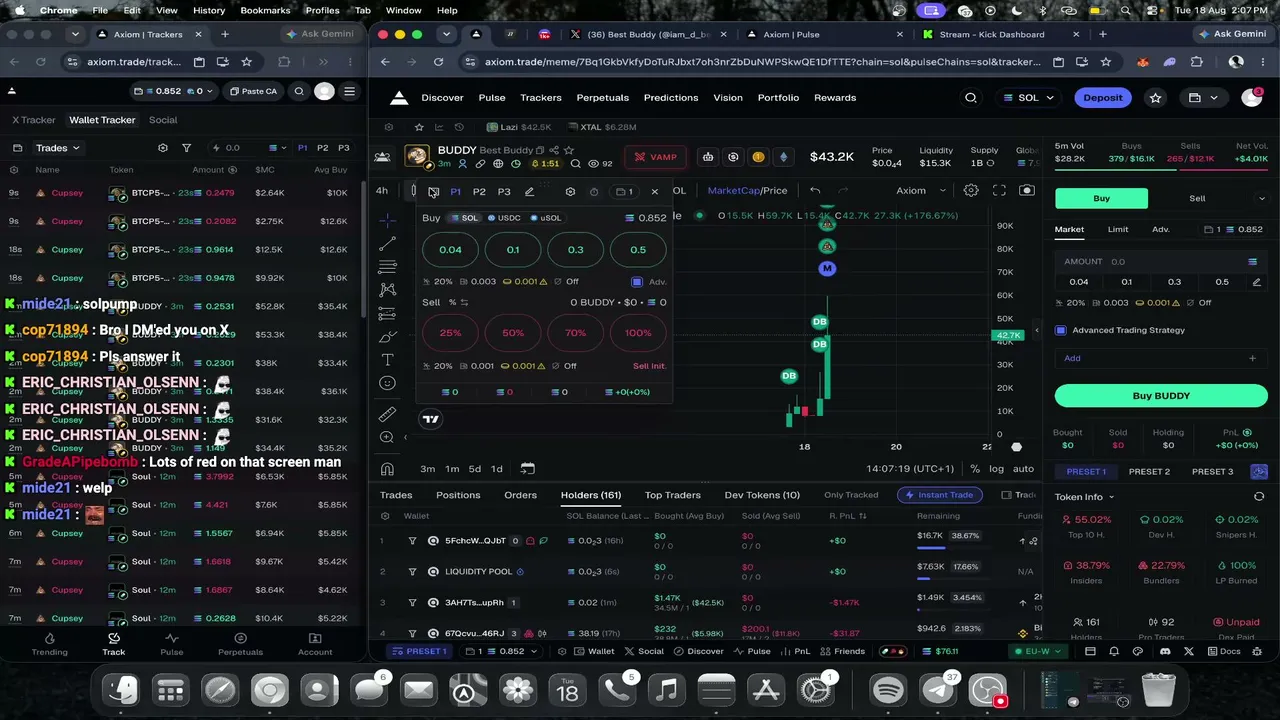Open the search icon in Axiom header

970,98
